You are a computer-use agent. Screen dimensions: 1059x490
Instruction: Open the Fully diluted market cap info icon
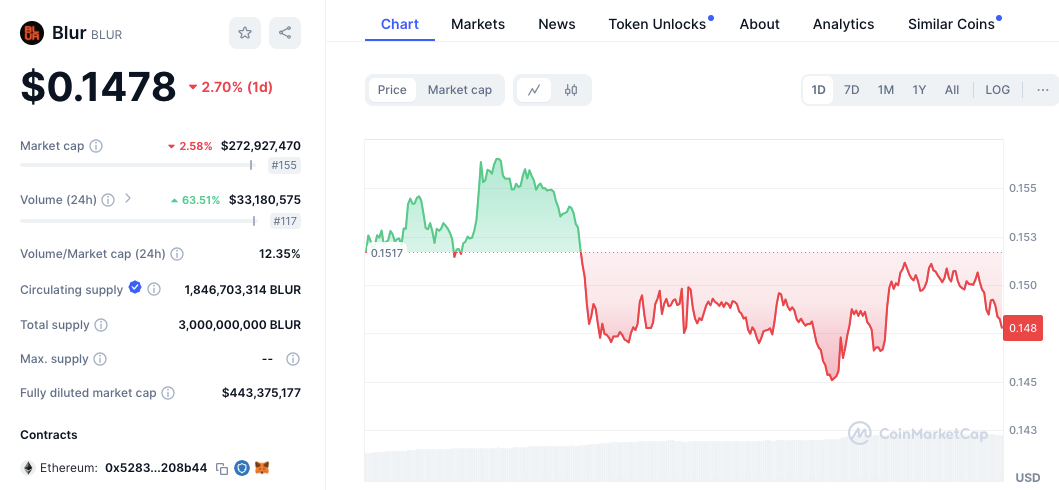point(168,393)
